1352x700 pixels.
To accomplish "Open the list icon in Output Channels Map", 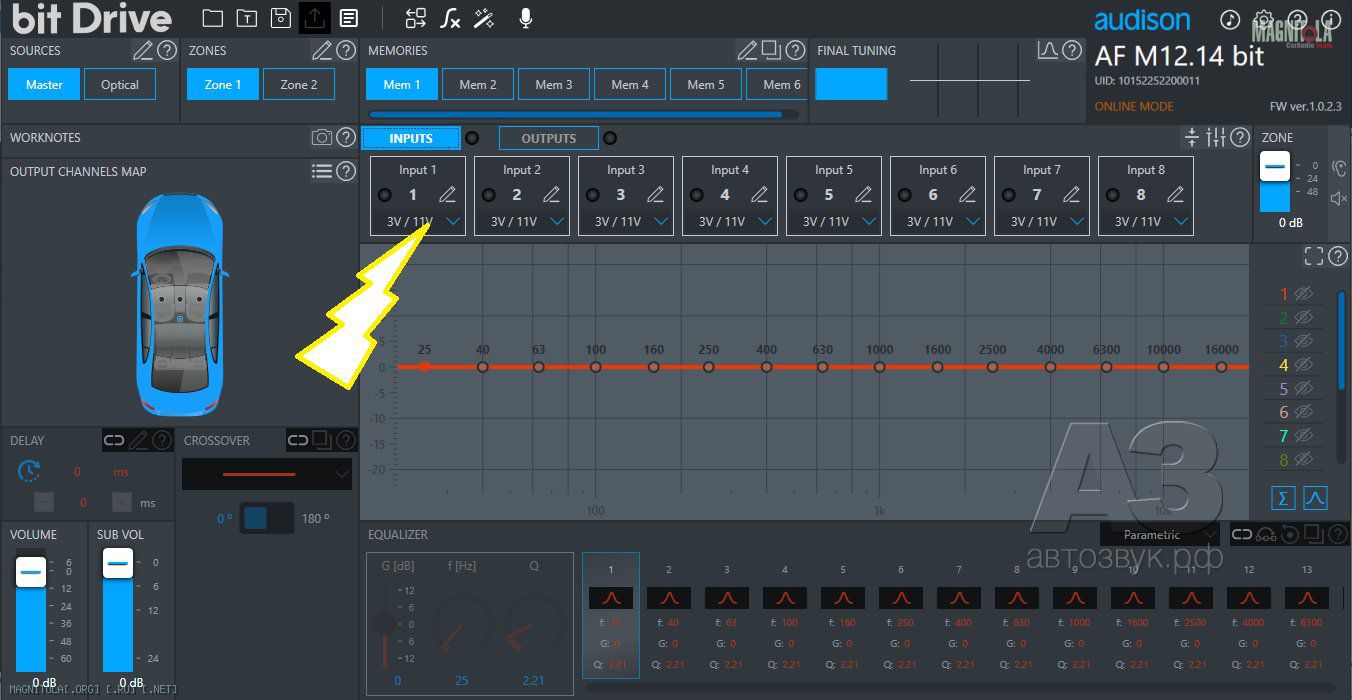I will (322, 172).
